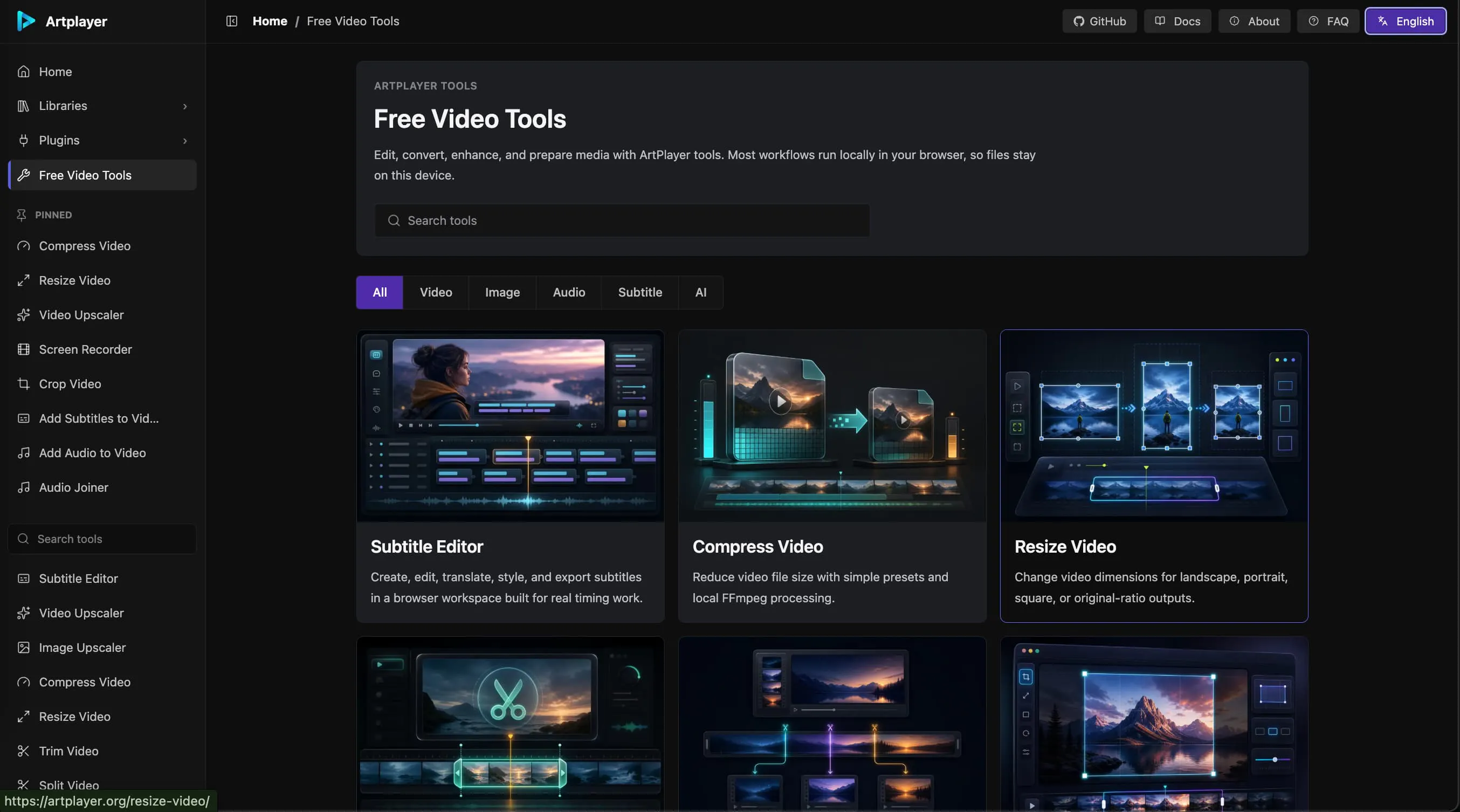Click the pinned Compress Video gauge icon
The image size is (1460, 812).
pyautogui.click(x=23, y=246)
